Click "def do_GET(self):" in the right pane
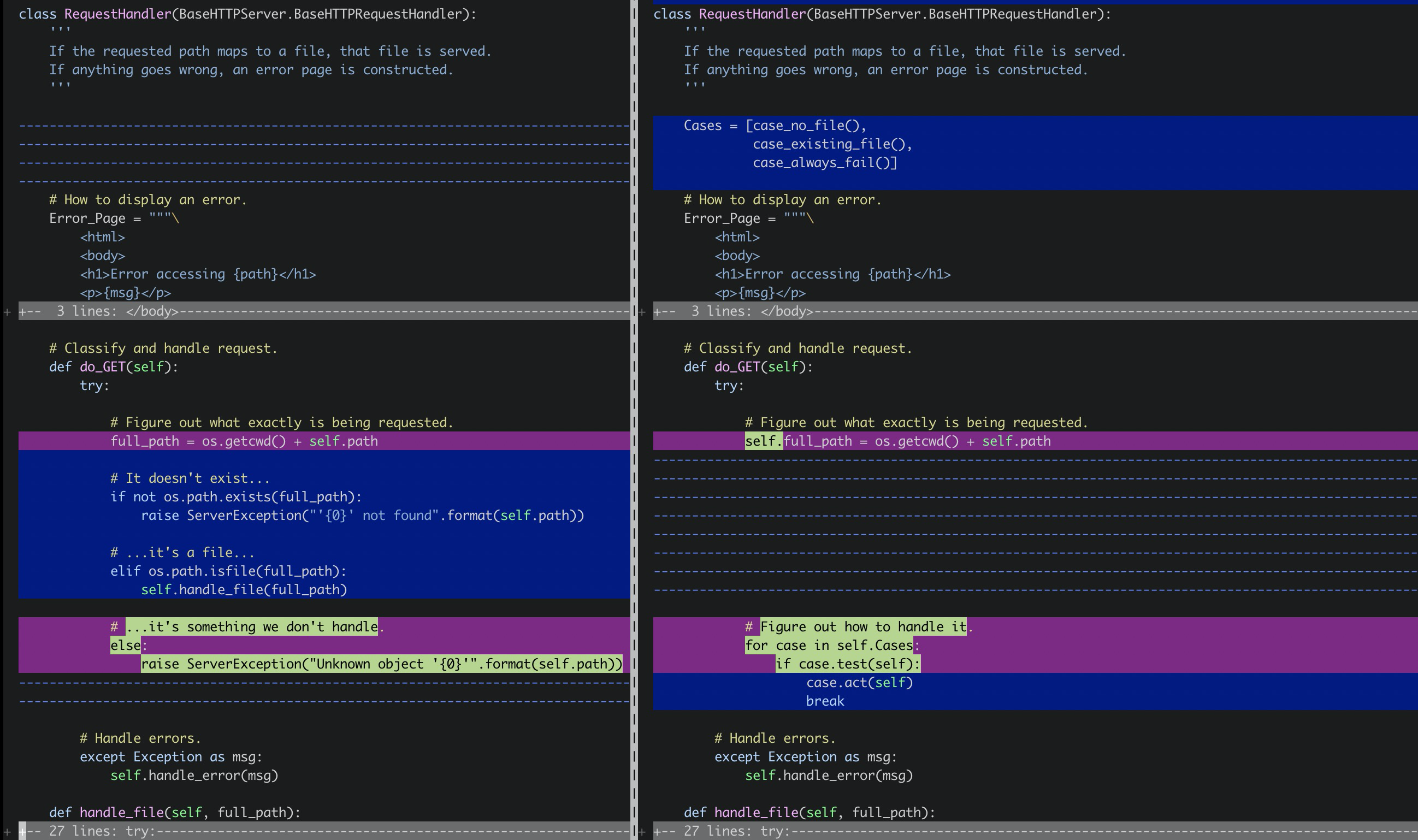Image resolution: width=1418 pixels, height=840 pixels. point(748,367)
